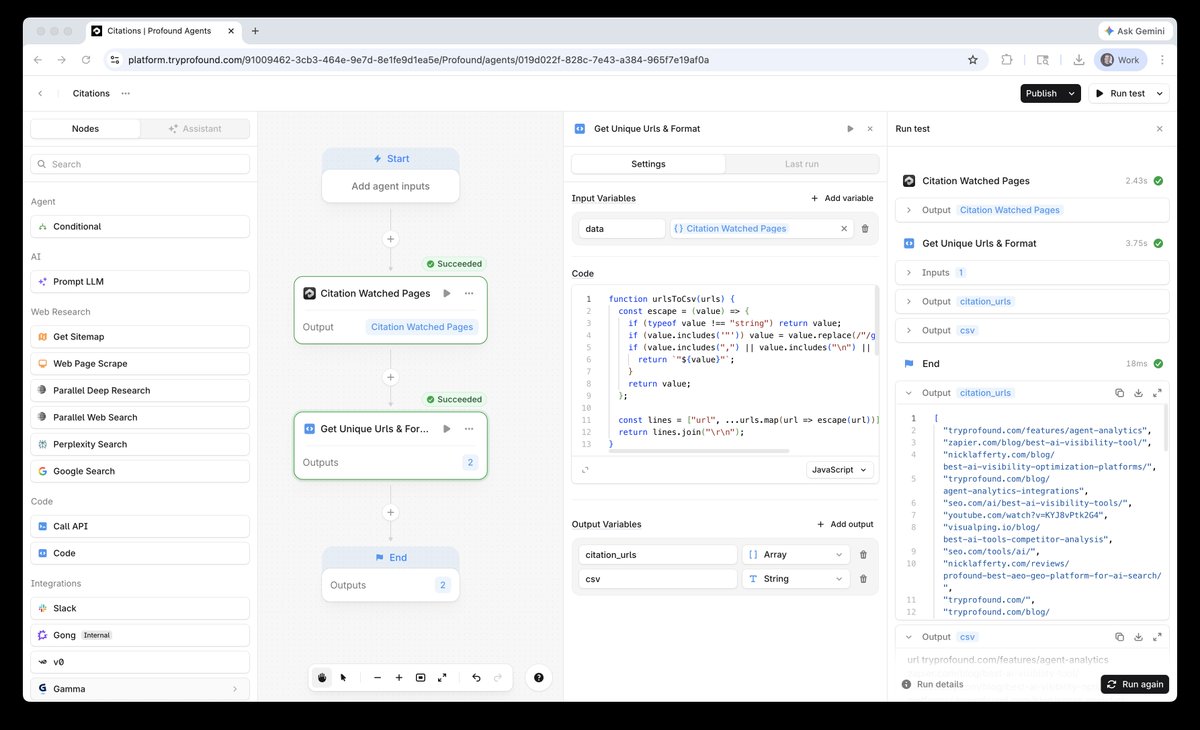Select the Prompt LLM node
Image resolution: width=1200 pixels, height=730 pixels.
[140, 282]
